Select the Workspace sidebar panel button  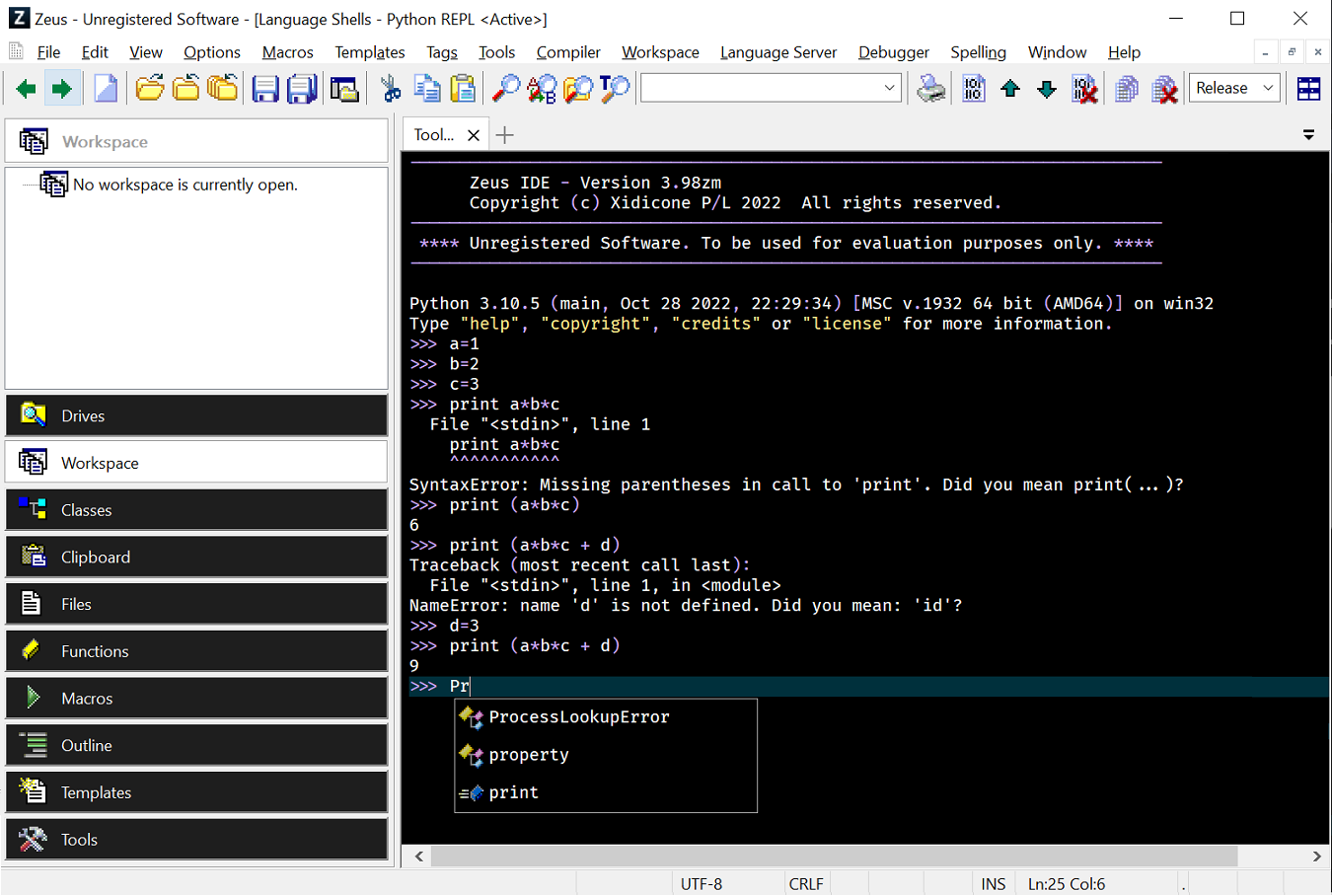[x=196, y=463]
